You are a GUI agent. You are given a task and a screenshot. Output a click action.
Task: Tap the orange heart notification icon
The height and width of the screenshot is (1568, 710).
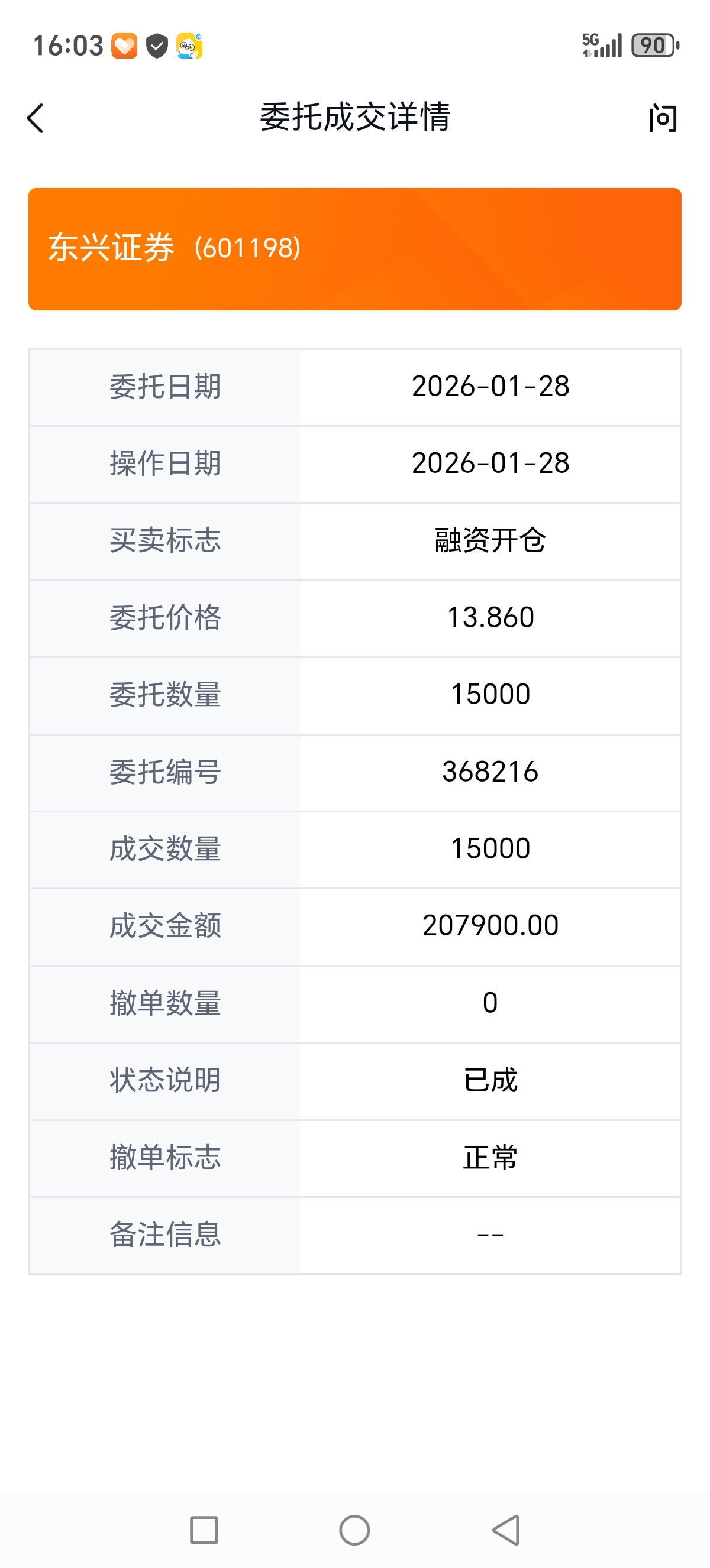[x=124, y=46]
